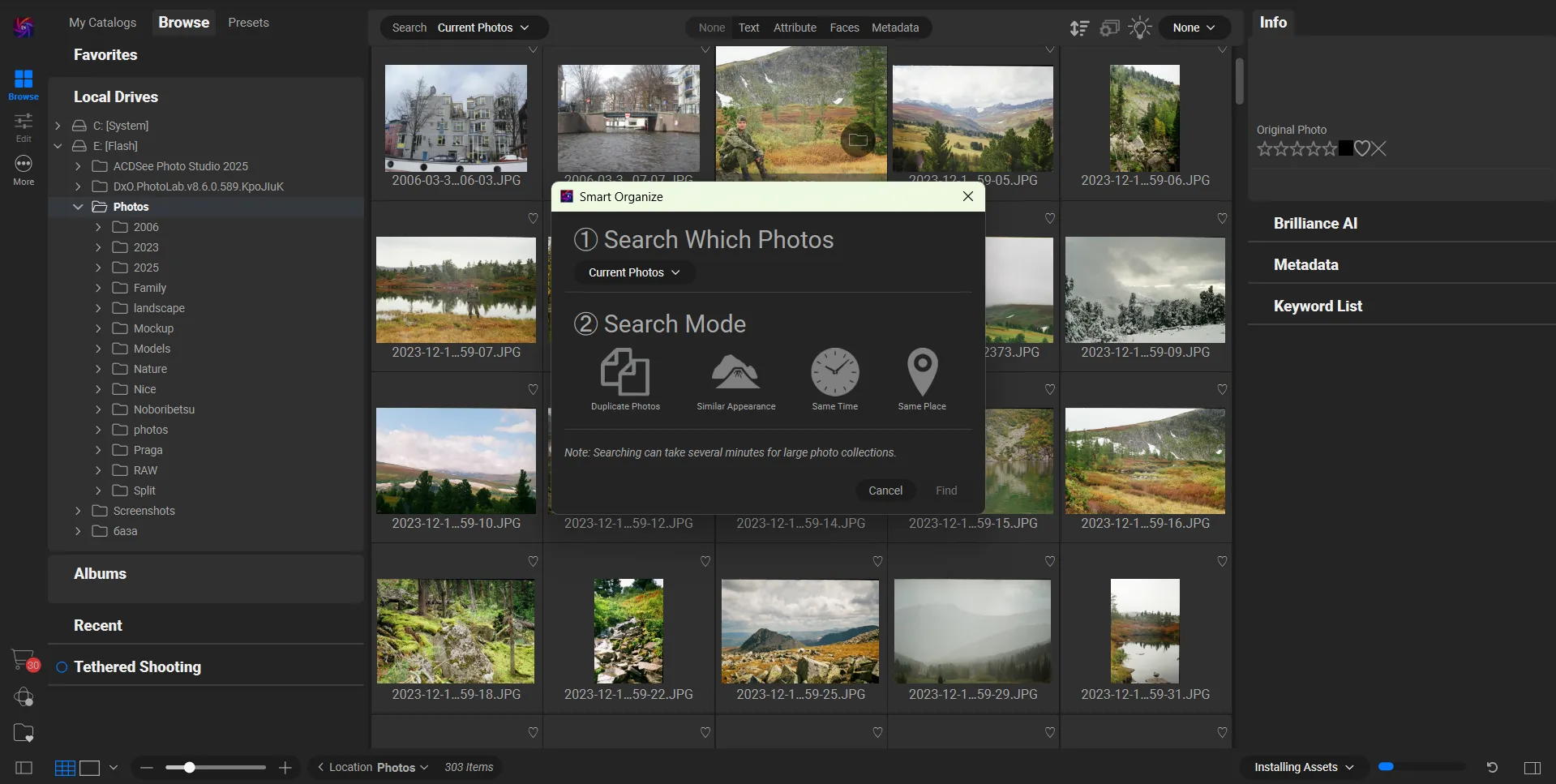
Task: Click the Installing Assets progress bar
Action: [1422, 767]
